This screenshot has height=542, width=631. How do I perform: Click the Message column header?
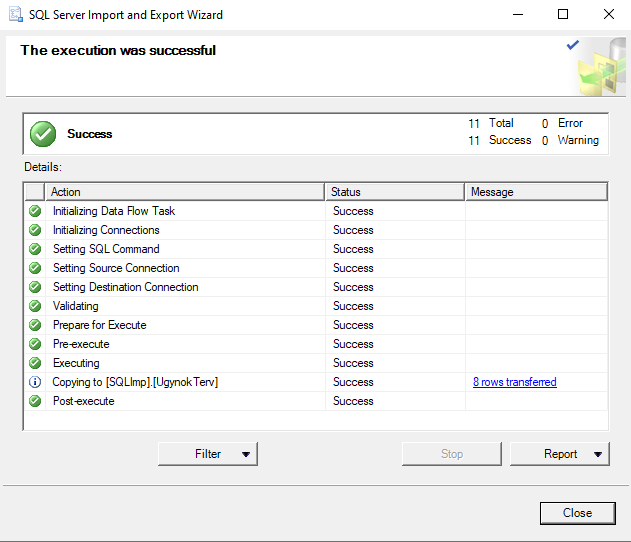click(x=536, y=192)
